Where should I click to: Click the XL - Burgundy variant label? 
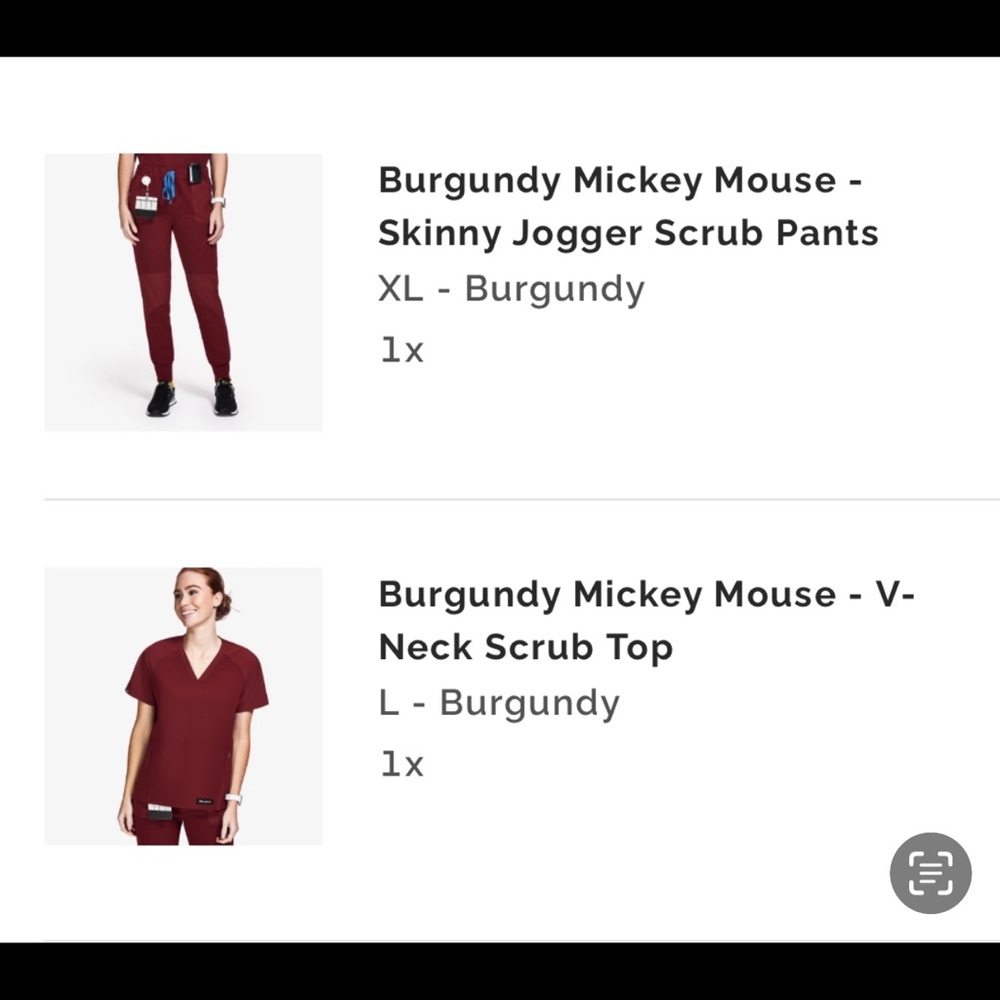[x=511, y=288]
